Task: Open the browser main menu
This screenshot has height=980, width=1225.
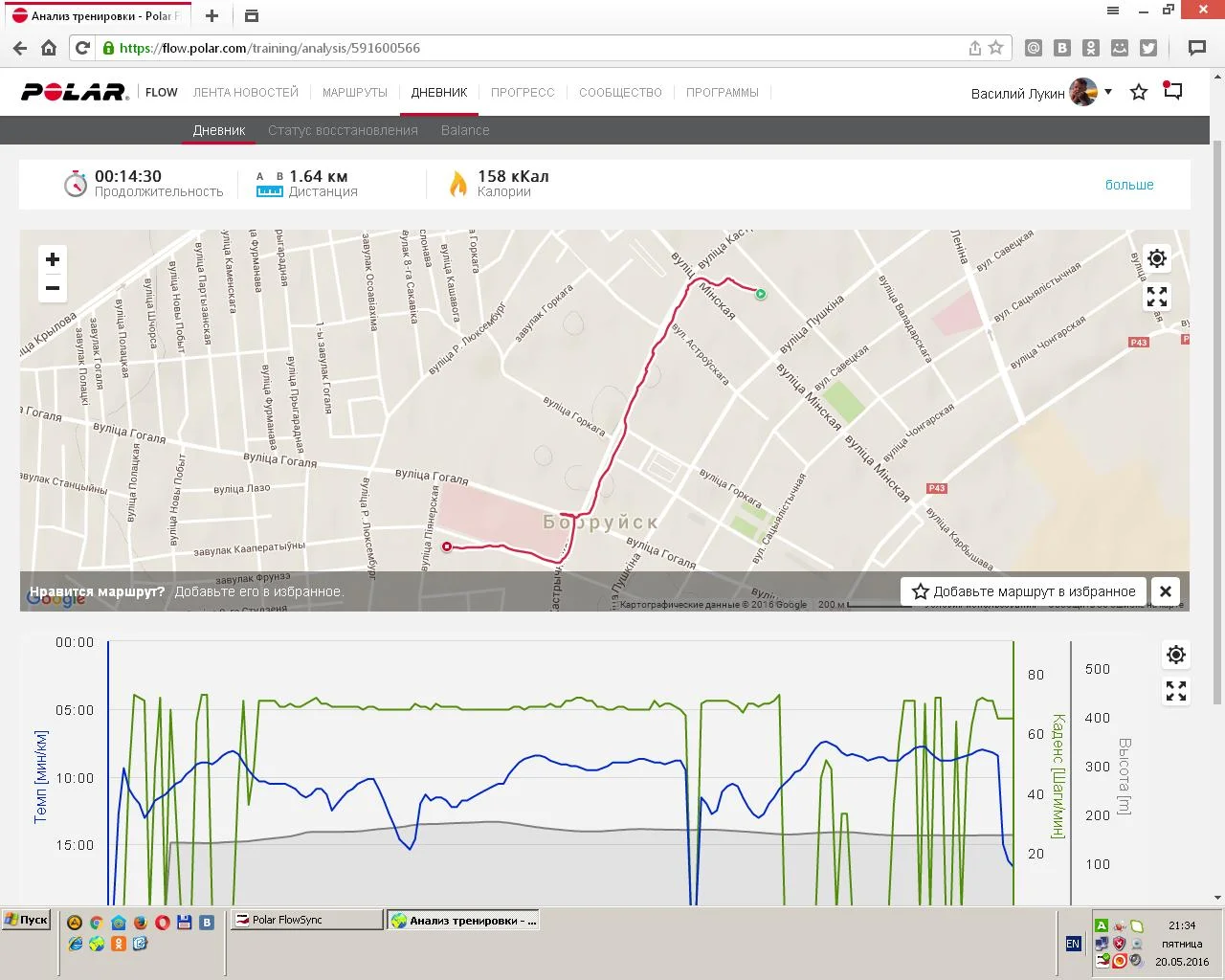Action: tap(1113, 11)
